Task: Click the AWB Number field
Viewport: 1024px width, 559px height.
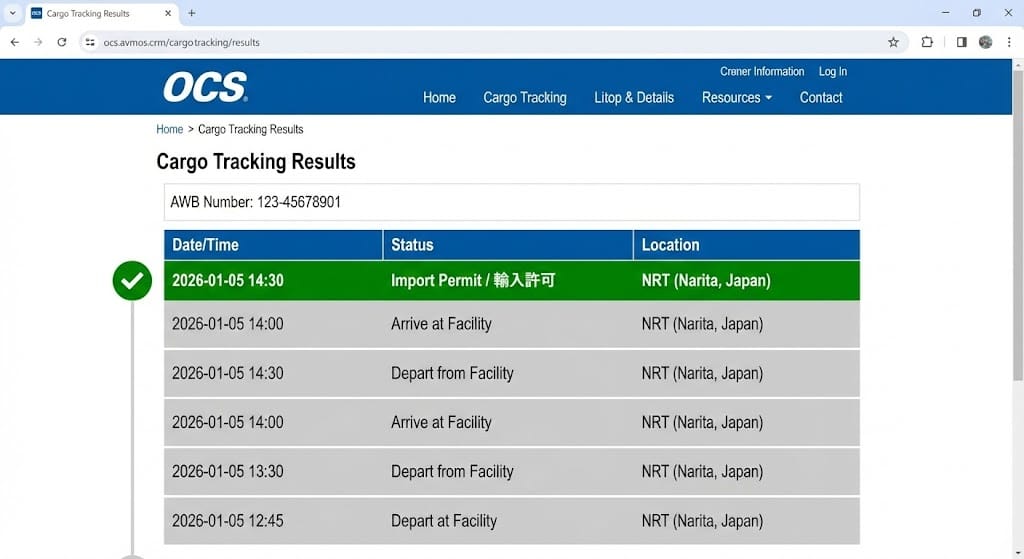Action: (x=511, y=202)
